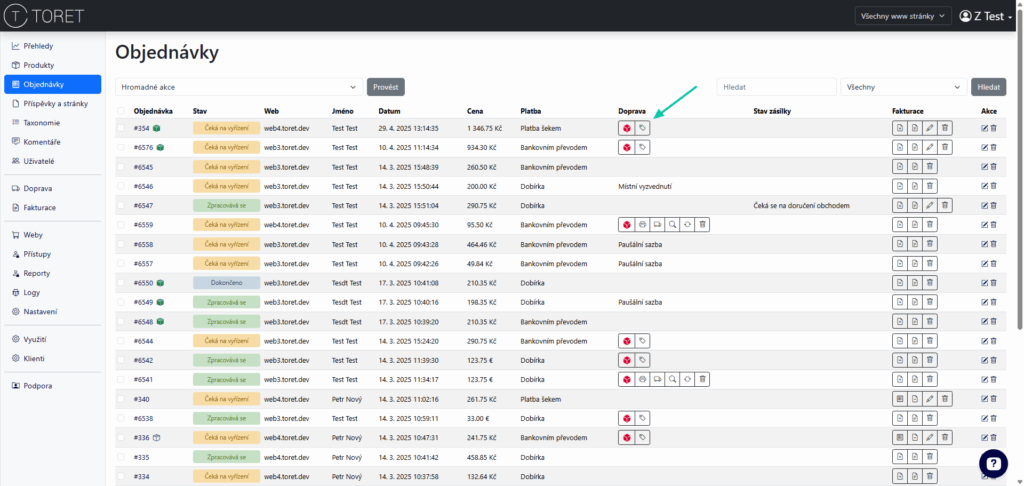Tick the checkbox for order #6550
1024x486 pixels.
[x=120, y=283]
